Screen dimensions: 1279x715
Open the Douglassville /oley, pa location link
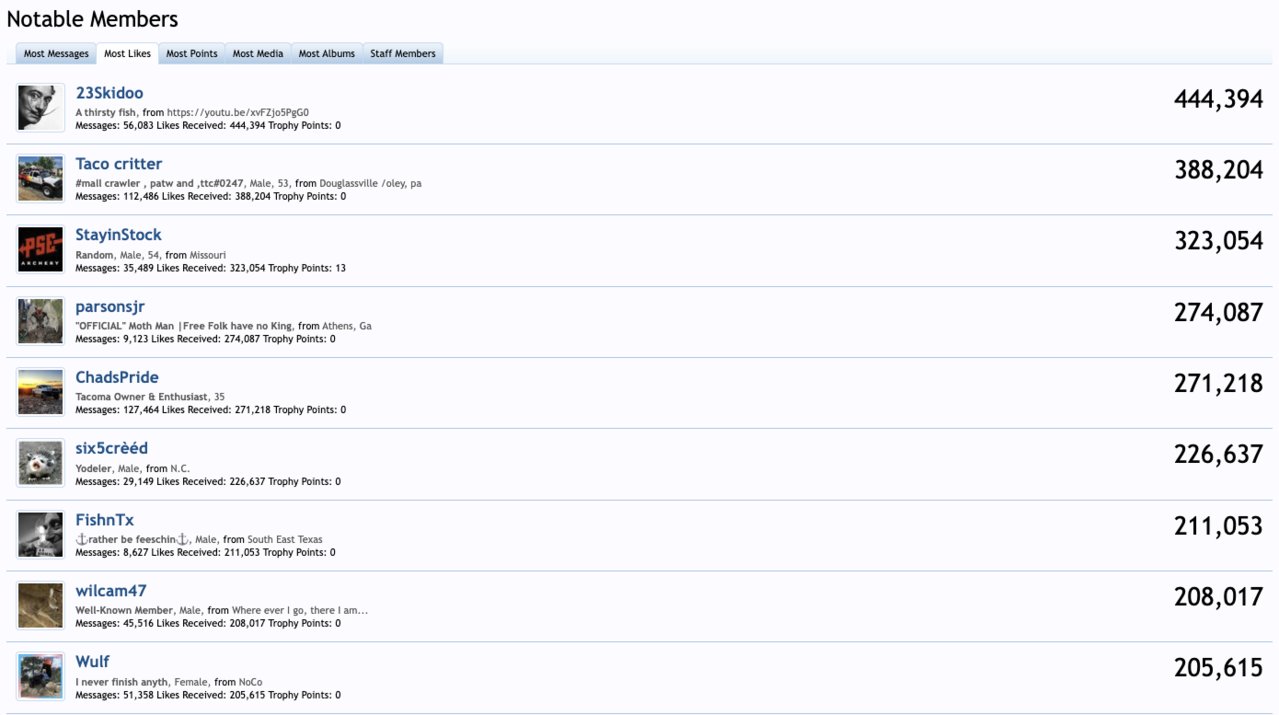370,184
